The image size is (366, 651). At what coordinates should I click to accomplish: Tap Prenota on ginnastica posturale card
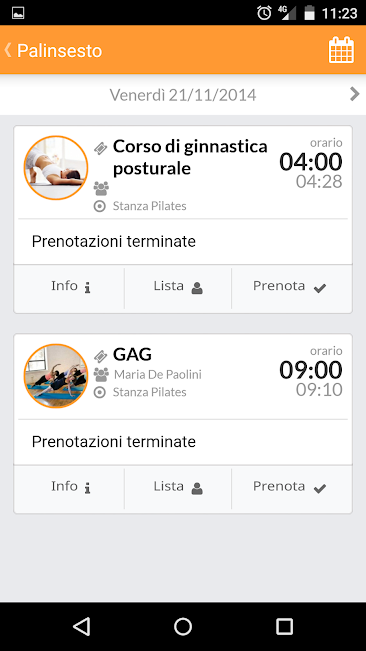pyautogui.click(x=291, y=287)
